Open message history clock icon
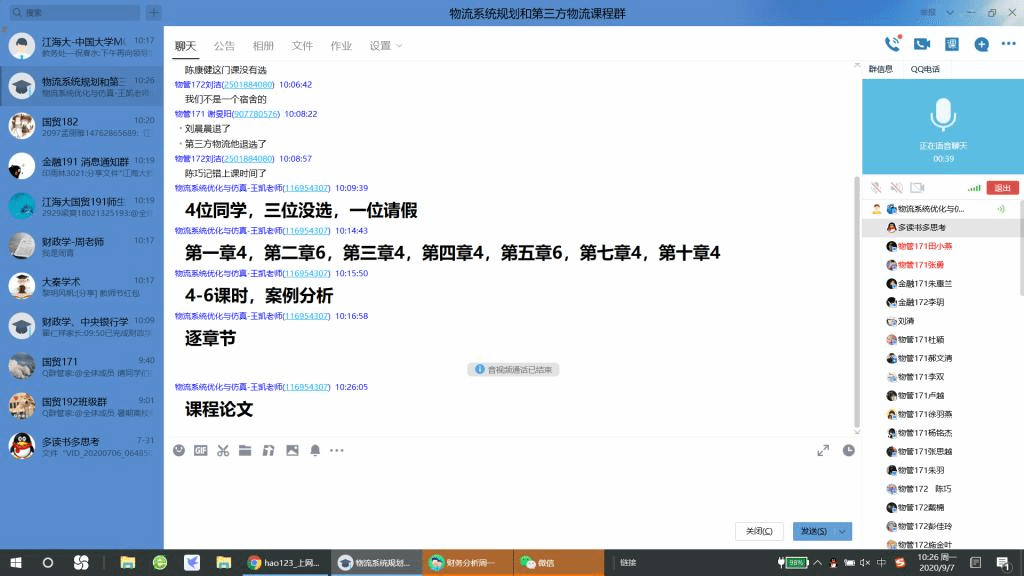Image resolution: width=1024 pixels, height=576 pixels. (x=849, y=451)
